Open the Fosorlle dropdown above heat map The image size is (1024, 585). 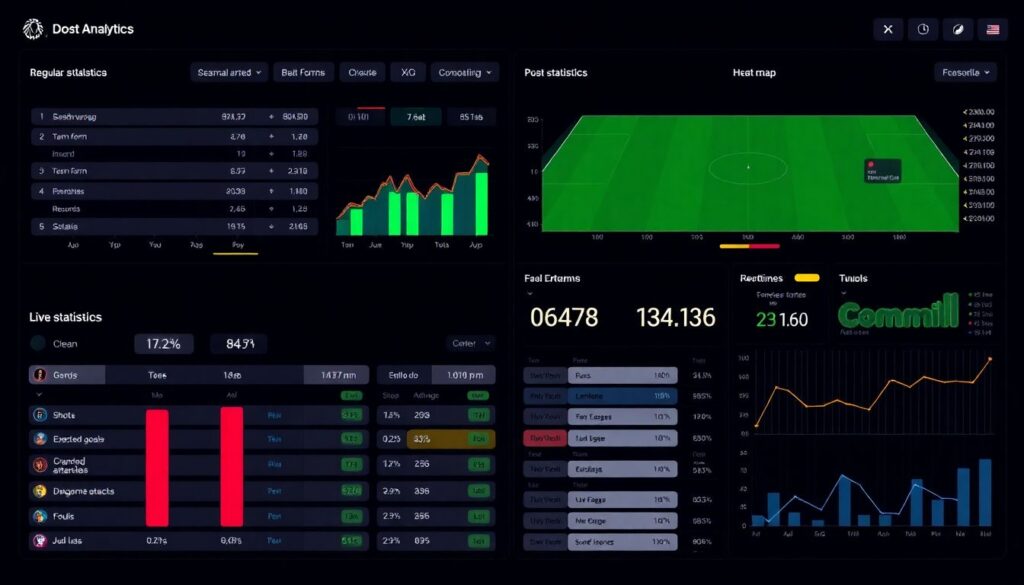[x=965, y=72]
